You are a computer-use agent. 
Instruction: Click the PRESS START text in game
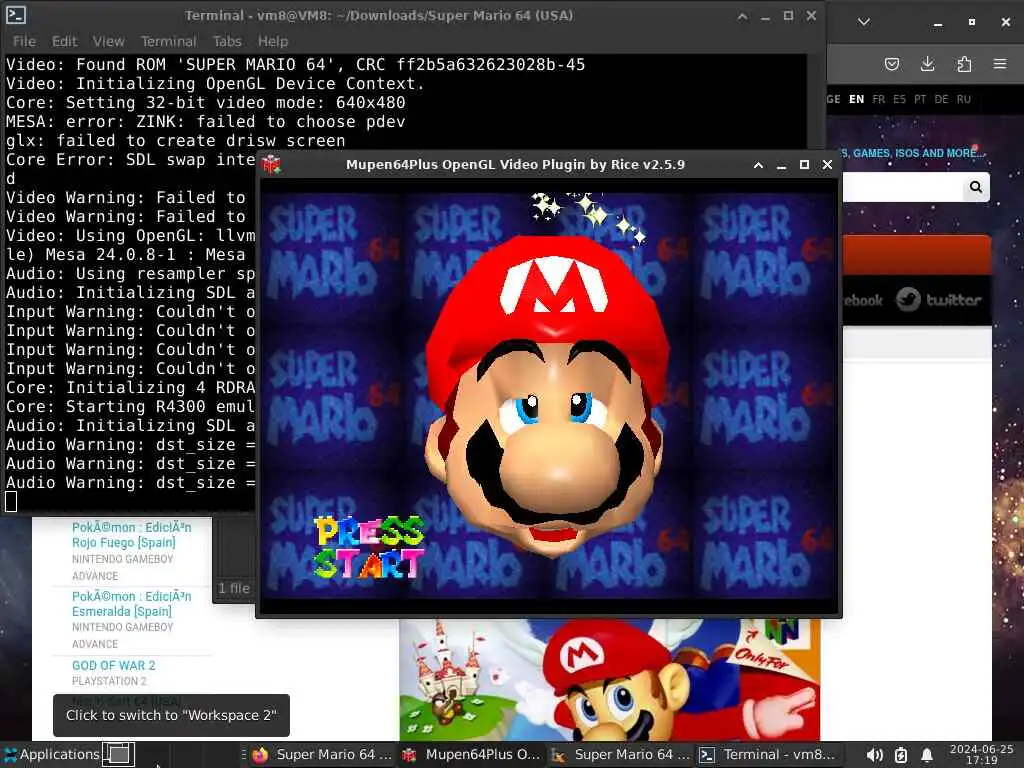point(370,547)
